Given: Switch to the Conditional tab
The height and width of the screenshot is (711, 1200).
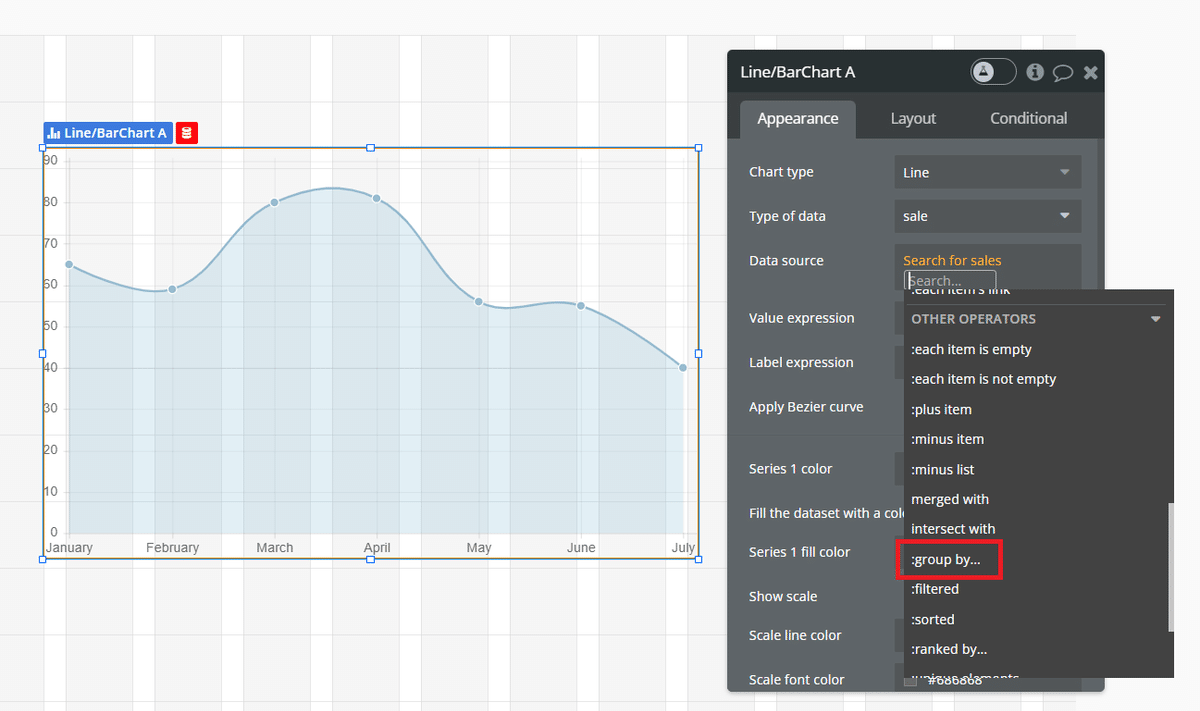Looking at the screenshot, I should click(x=1029, y=118).
